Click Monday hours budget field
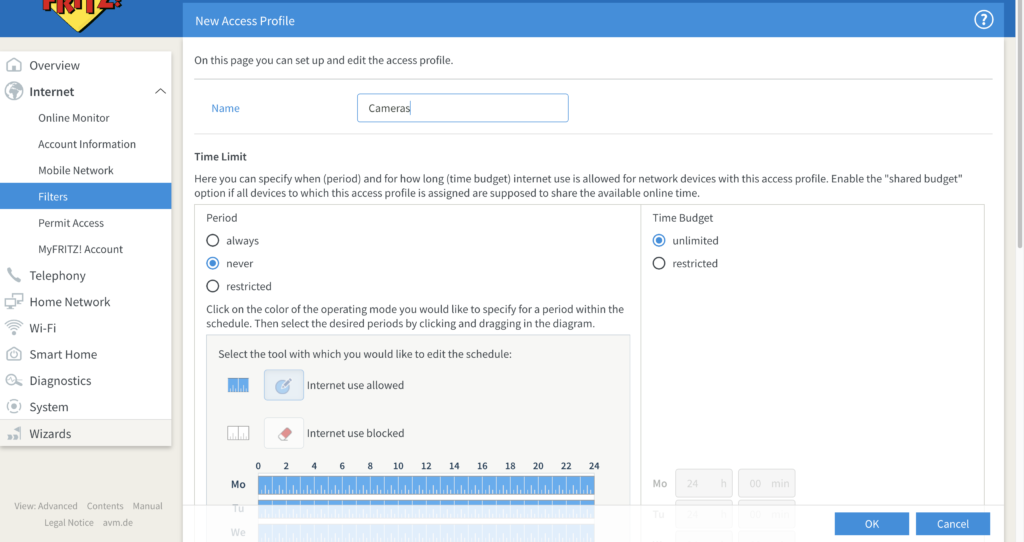This screenshot has height=542, width=1024. coord(703,483)
